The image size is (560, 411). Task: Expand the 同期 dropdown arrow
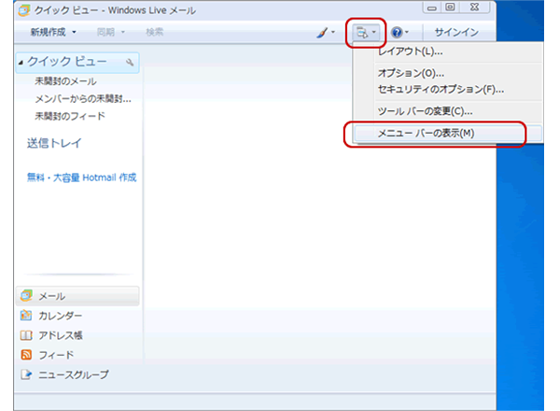coord(123,32)
